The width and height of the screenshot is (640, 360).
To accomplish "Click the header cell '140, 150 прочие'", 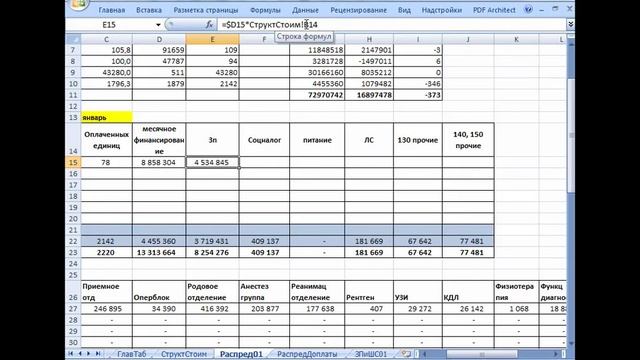I will 468,140.
